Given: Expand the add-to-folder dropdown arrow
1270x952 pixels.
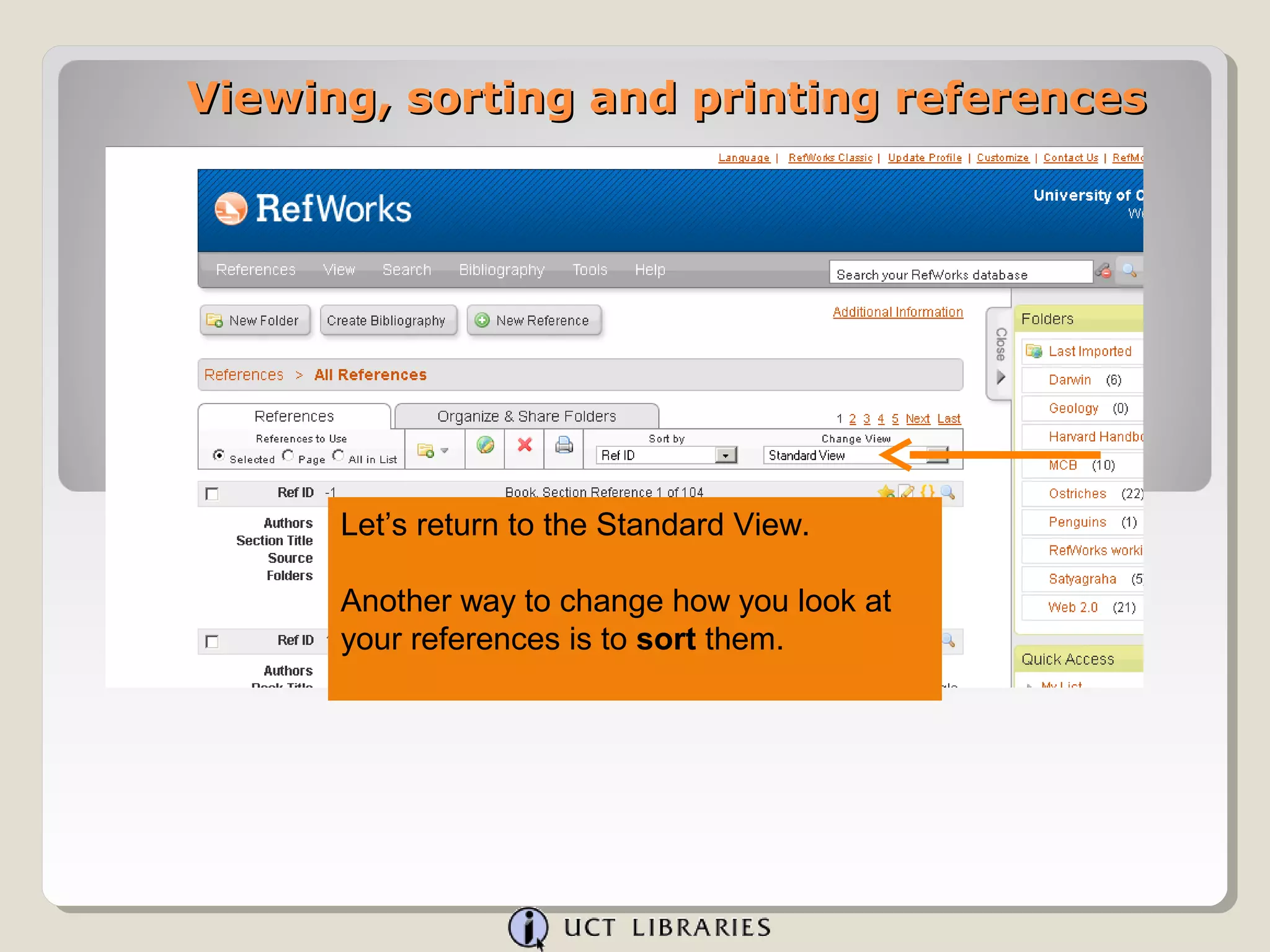Looking at the screenshot, I should tap(444, 451).
